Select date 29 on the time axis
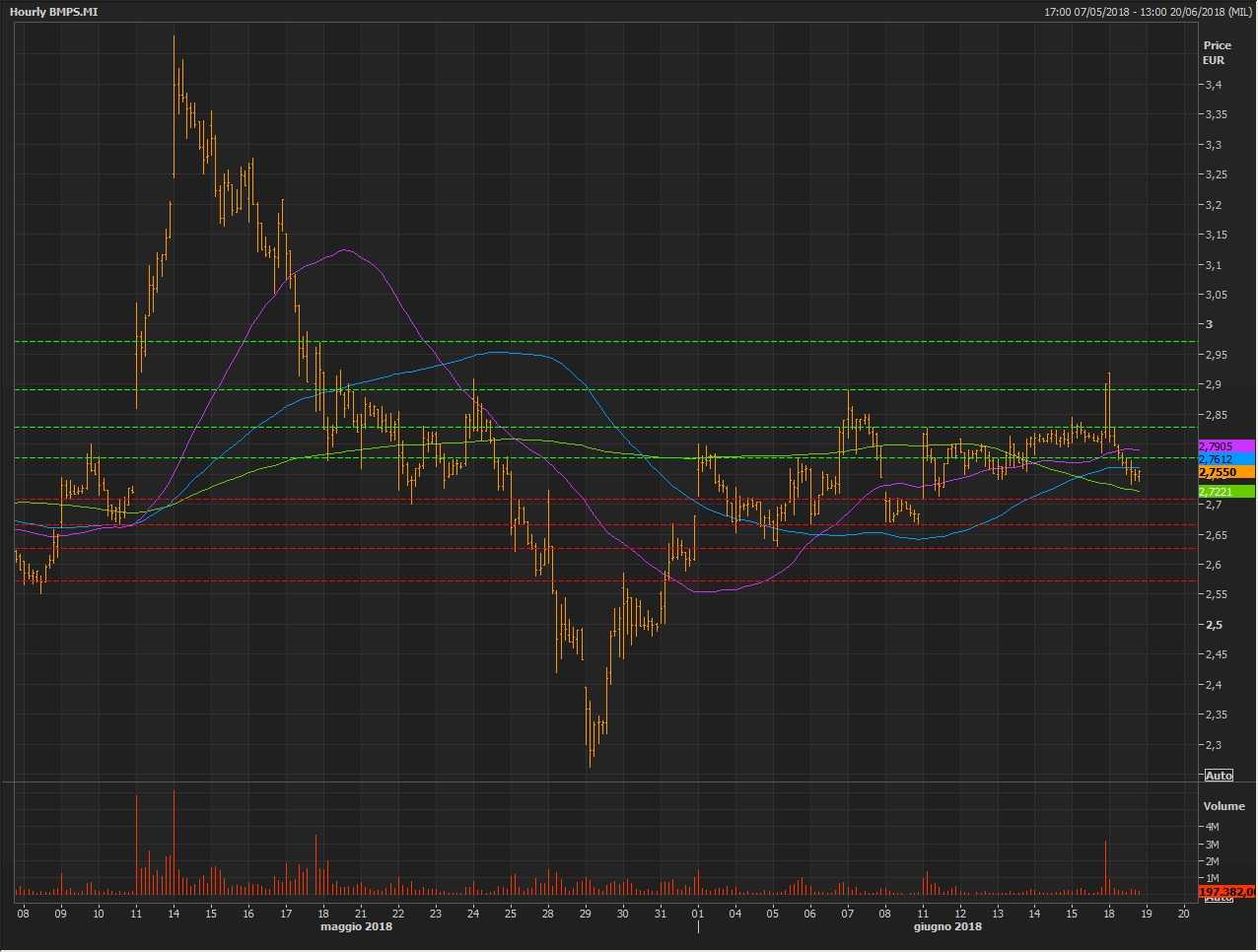Viewport: 1258px width, 952px height. 586,914
